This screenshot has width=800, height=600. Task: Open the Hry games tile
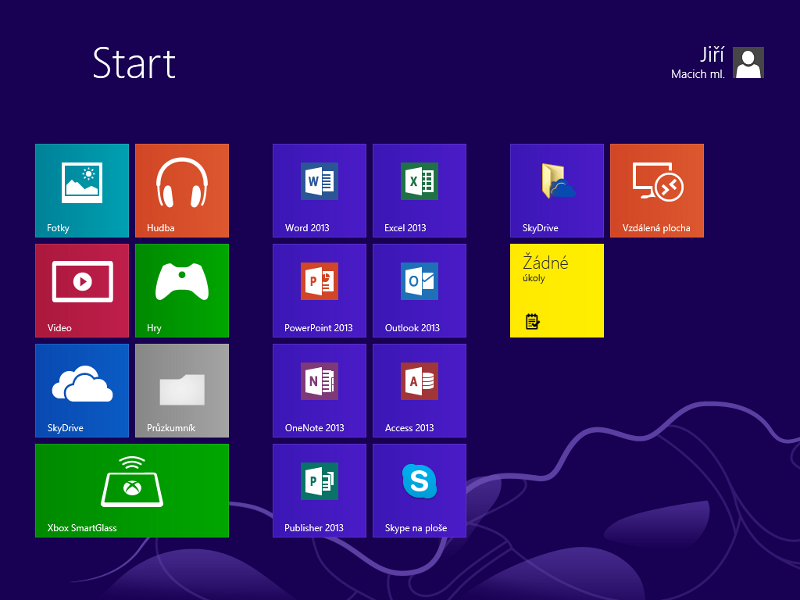(x=182, y=290)
